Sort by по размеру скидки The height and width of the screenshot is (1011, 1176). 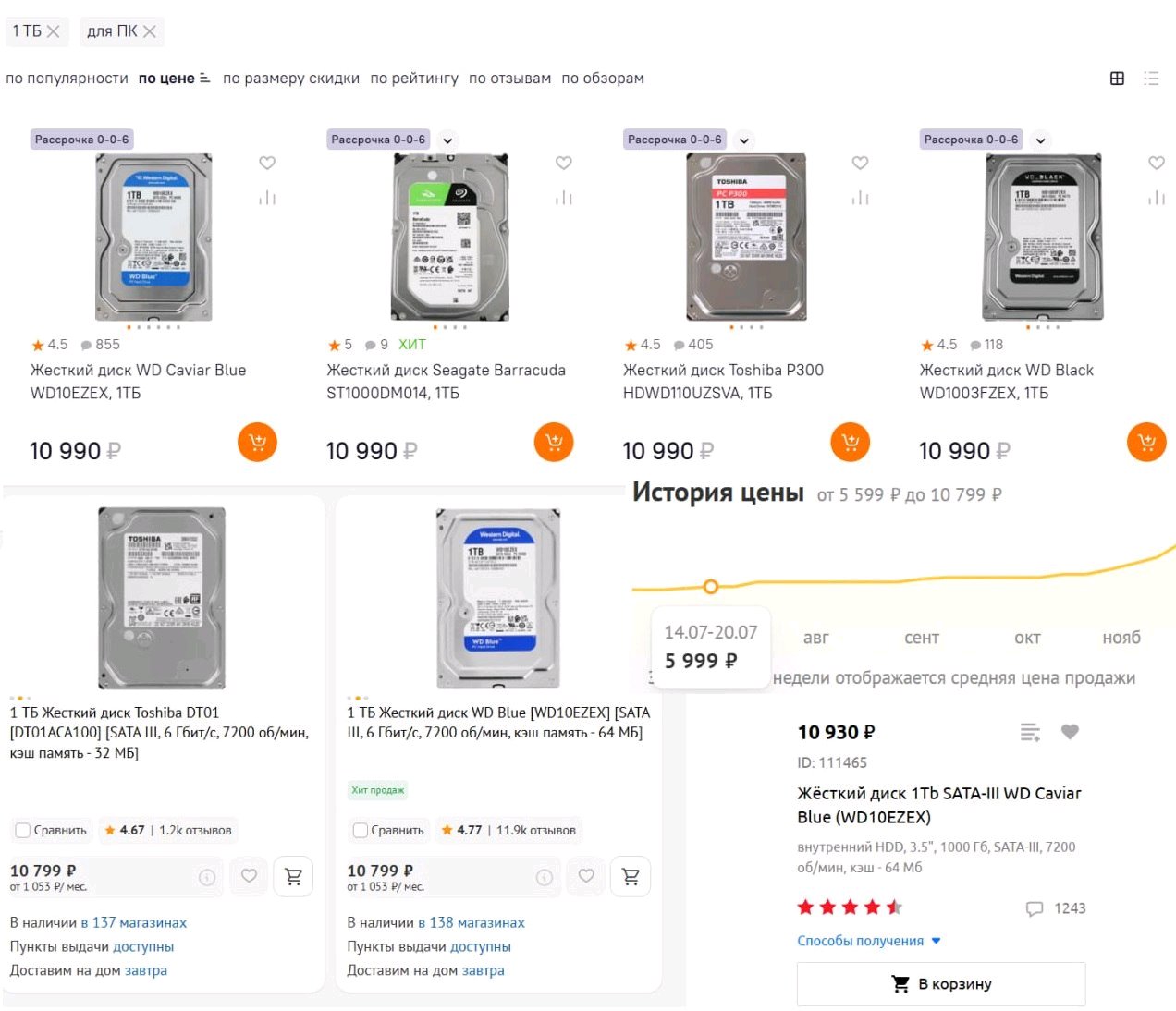pyautogui.click(x=291, y=79)
